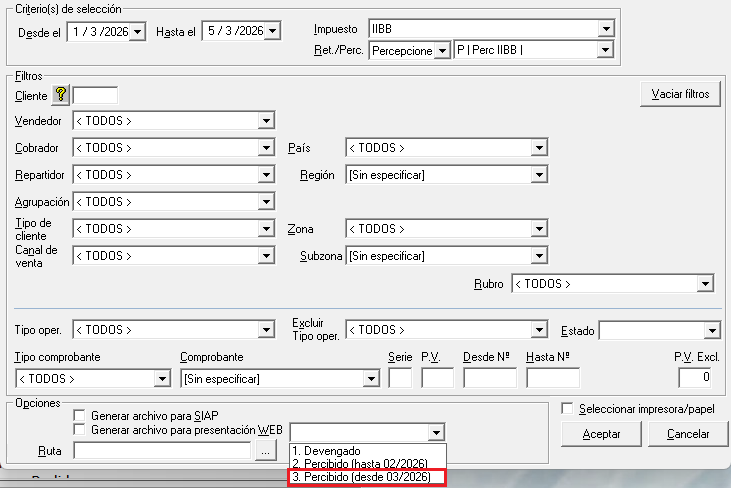Focus the P.V. Excl. number field
This screenshot has width=731, height=489.
(x=694, y=378)
